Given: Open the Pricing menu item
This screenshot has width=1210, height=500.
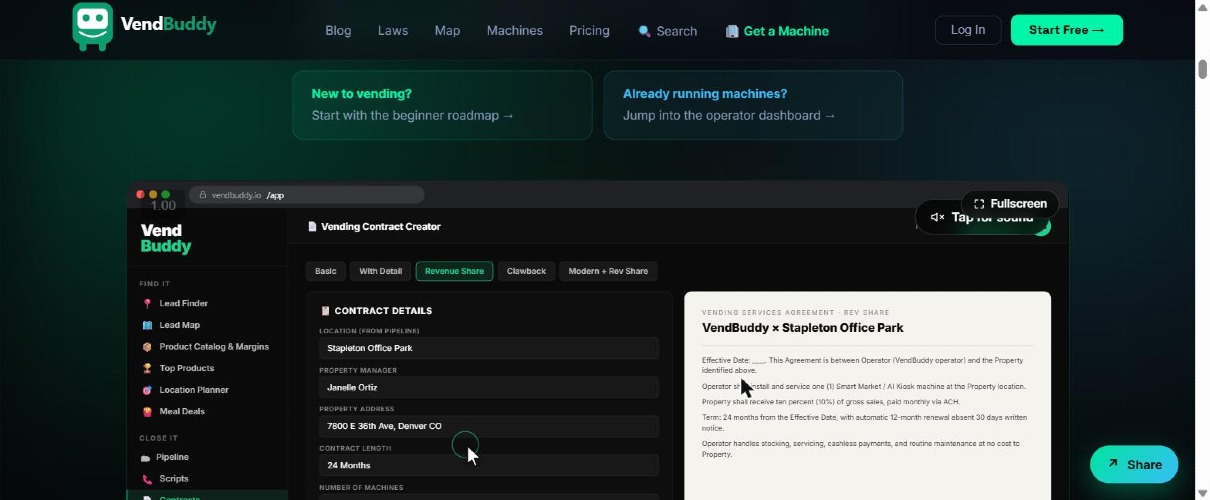Looking at the screenshot, I should coord(589,31).
